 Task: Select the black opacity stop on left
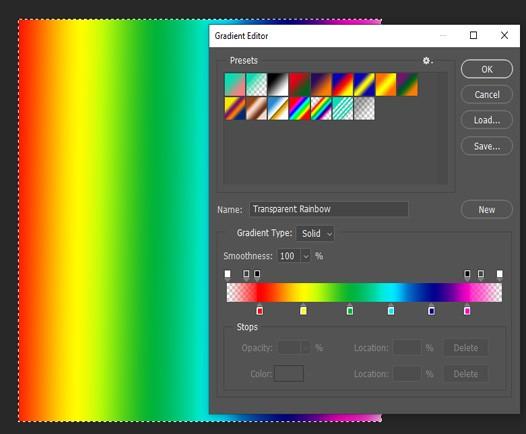pyautogui.click(x=257, y=275)
